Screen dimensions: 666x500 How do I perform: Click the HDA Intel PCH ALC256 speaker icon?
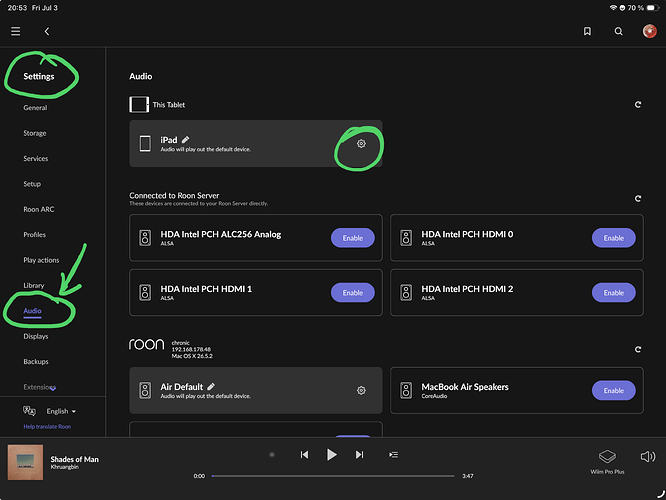[145, 238]
